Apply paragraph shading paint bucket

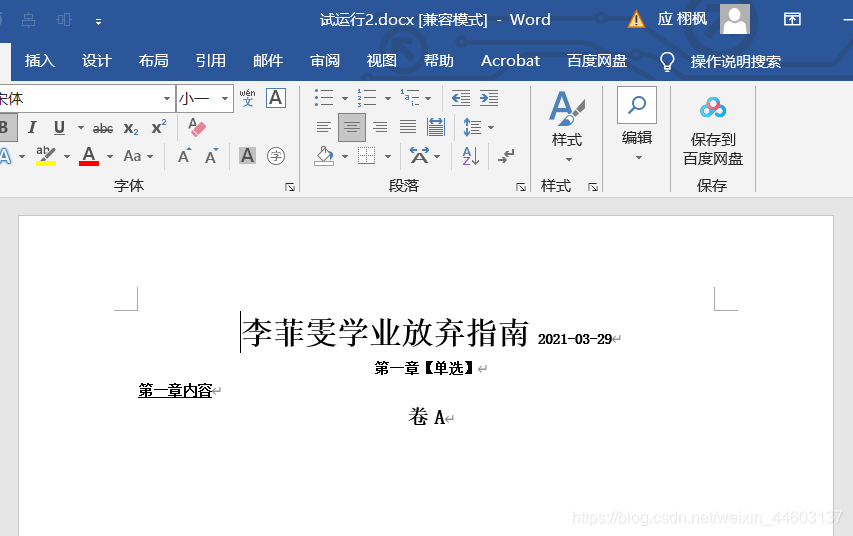324,156
